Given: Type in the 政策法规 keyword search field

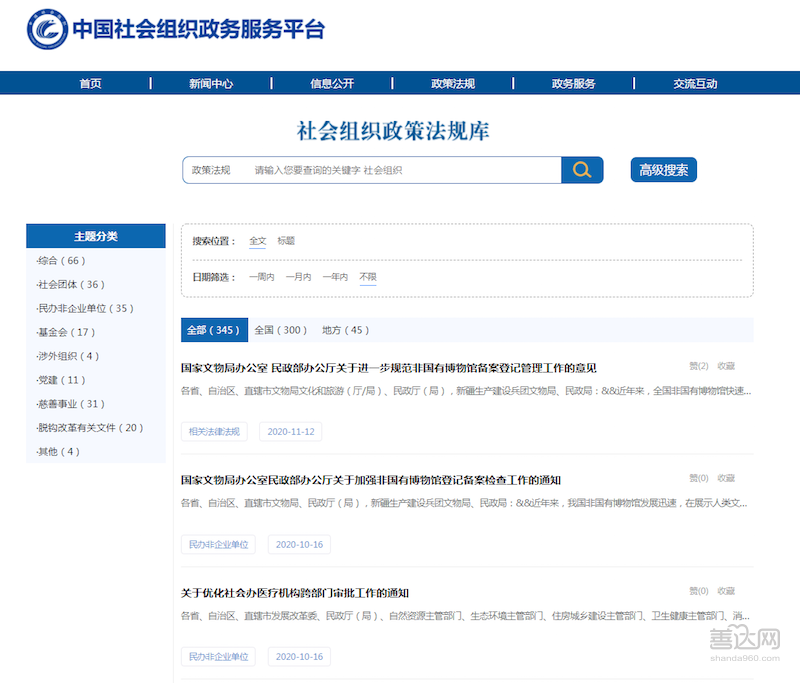Looking at the screenshot, I should pos(400,170).
